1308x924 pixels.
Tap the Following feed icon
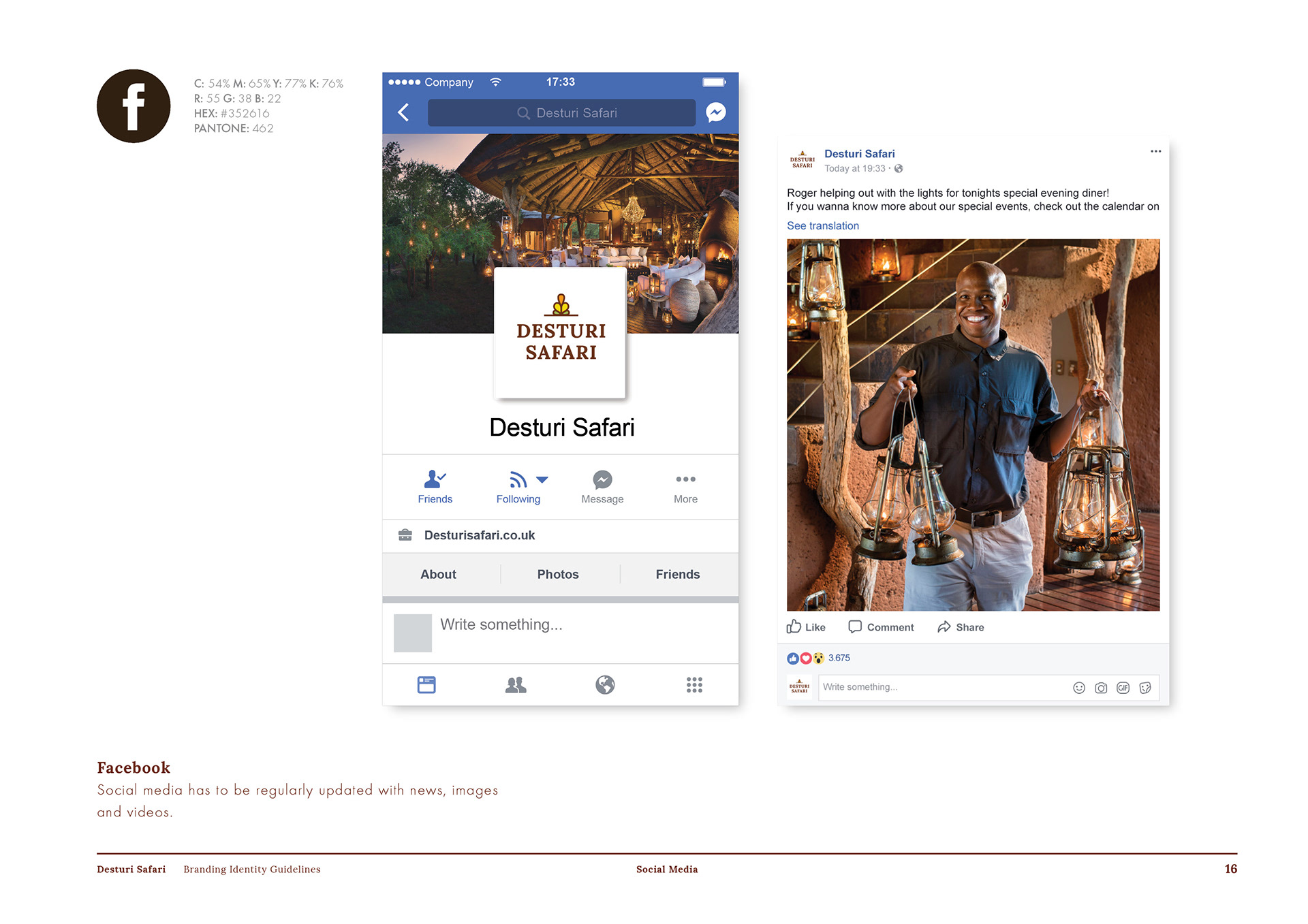click(x=518, y=480)
